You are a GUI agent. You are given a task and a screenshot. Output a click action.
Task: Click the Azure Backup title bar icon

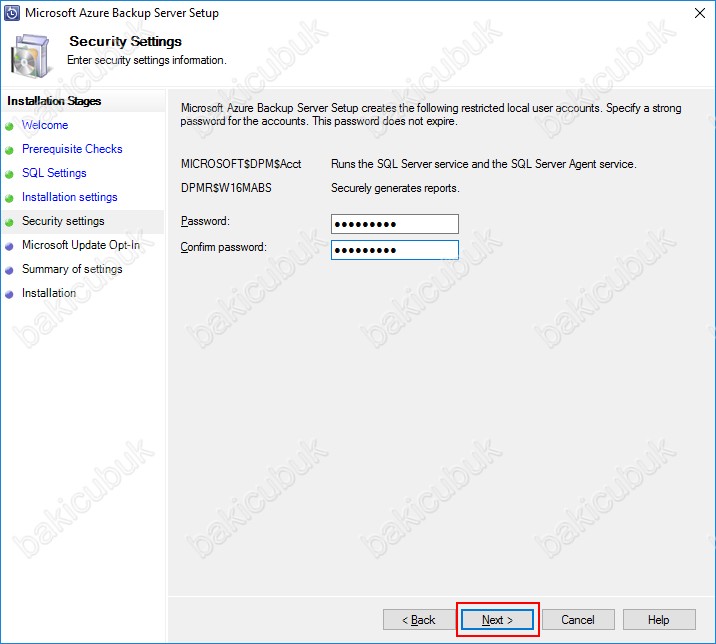point(12,13)
